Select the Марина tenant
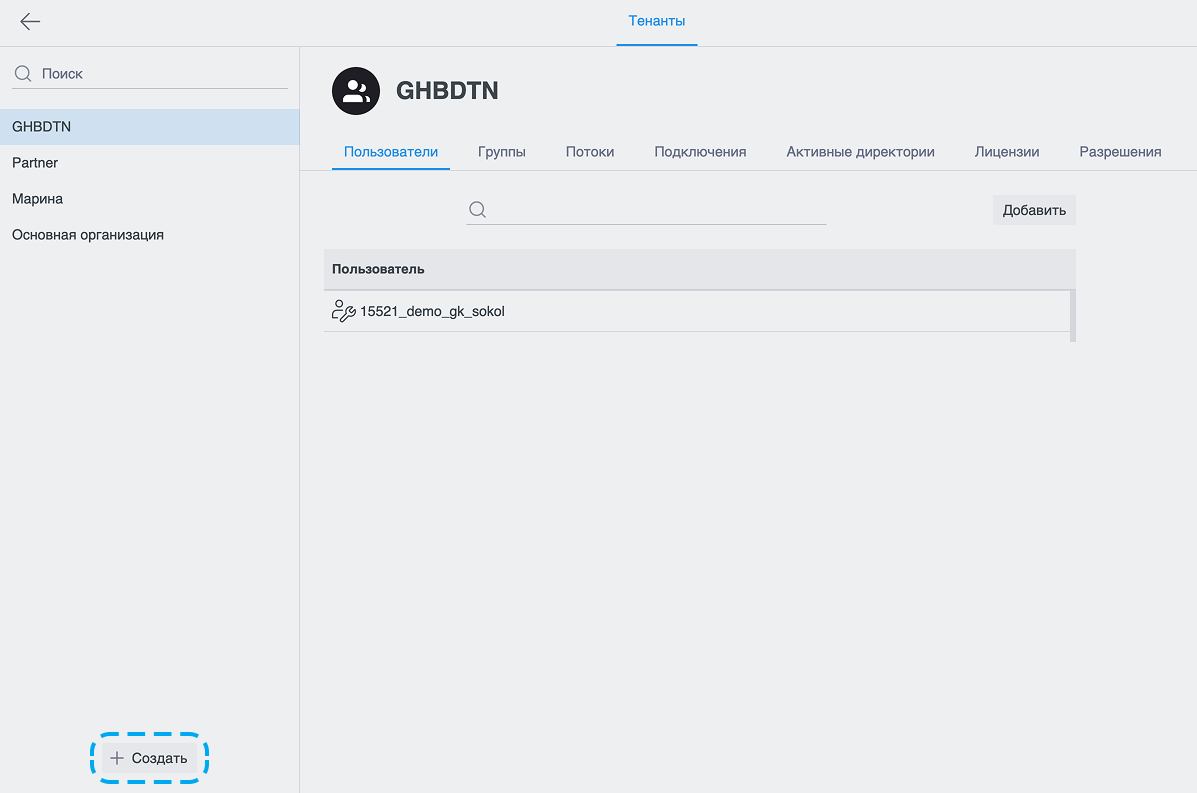Image resolution: width=1197 pixels, height=793 pixels. pos(150,198)
